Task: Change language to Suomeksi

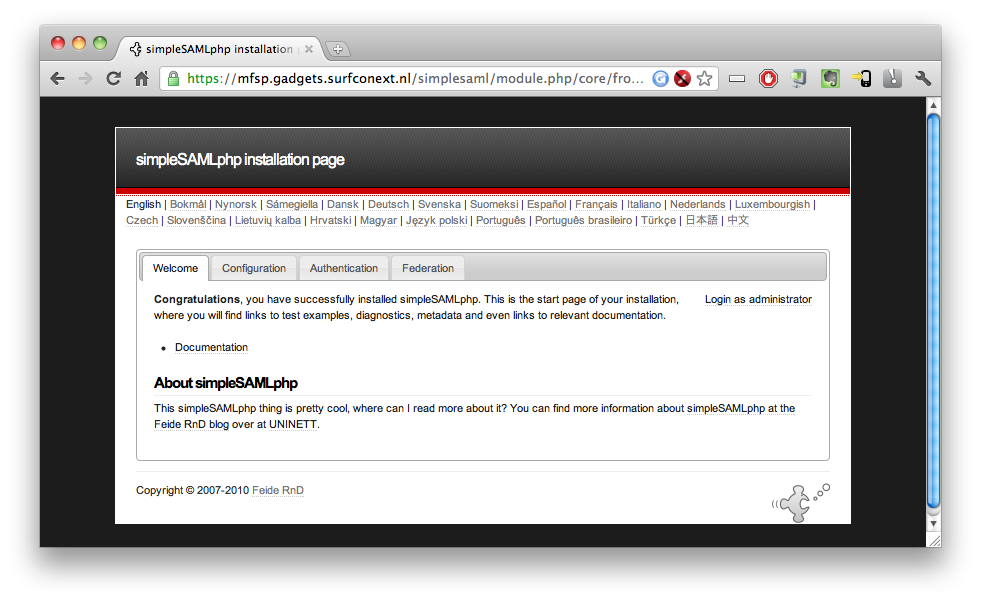Action: point(494,205)
